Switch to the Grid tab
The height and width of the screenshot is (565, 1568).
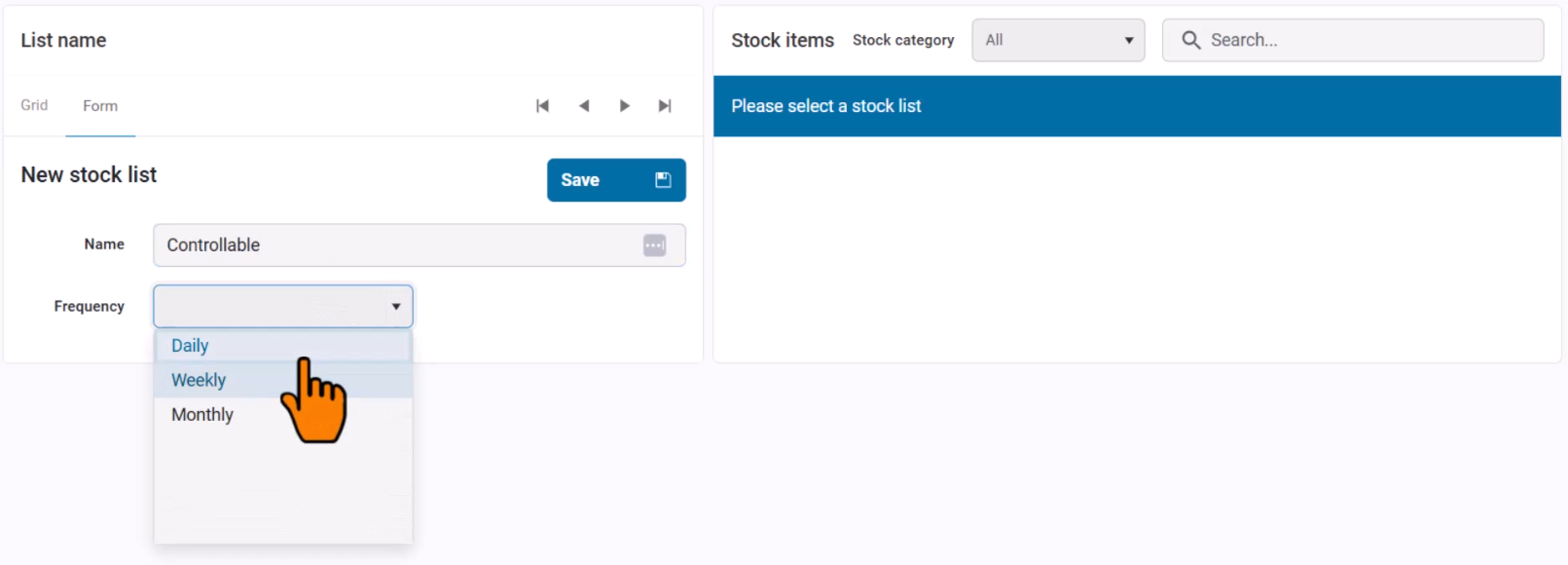tap(34, 105)
